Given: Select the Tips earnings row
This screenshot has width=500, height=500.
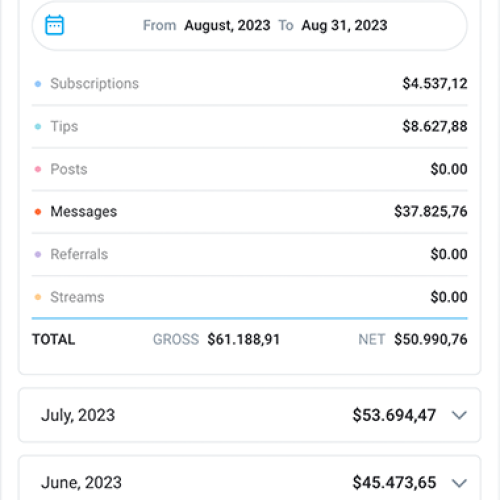Looking at the screenshot, I should click(x=249, y=126).
